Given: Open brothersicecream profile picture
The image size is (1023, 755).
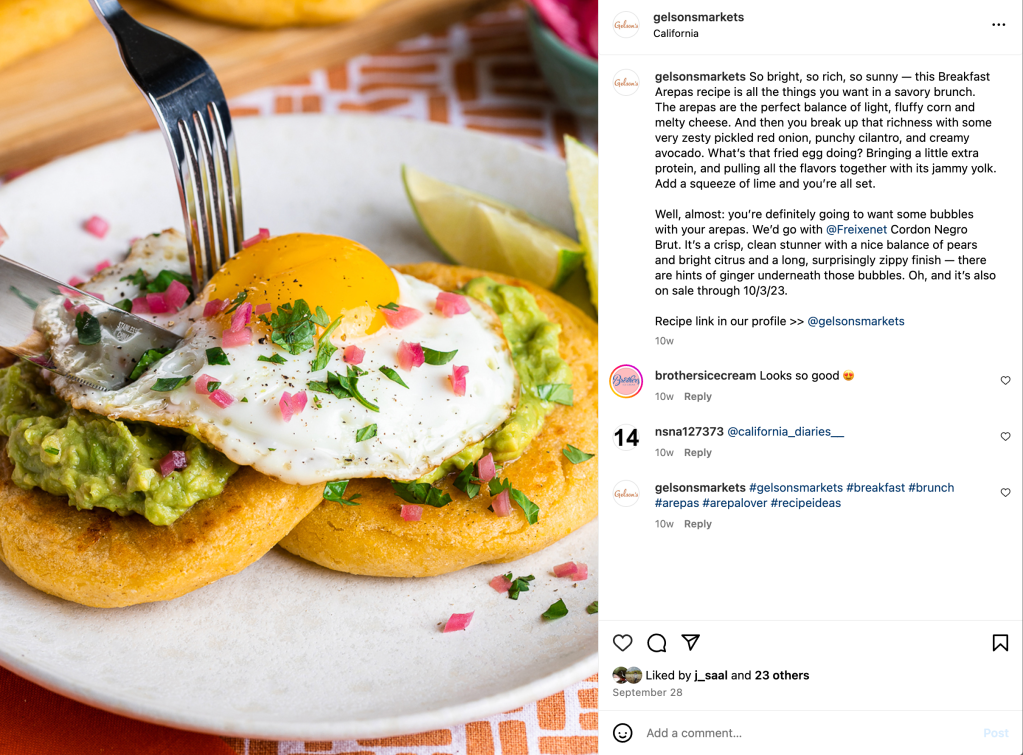Looking at the screenshot, I should [626, 381].
